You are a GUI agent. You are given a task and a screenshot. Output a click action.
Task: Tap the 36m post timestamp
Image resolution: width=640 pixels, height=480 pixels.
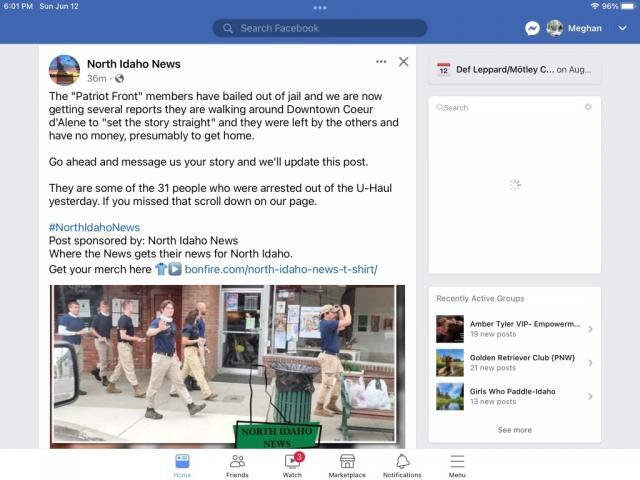[96, 78]
